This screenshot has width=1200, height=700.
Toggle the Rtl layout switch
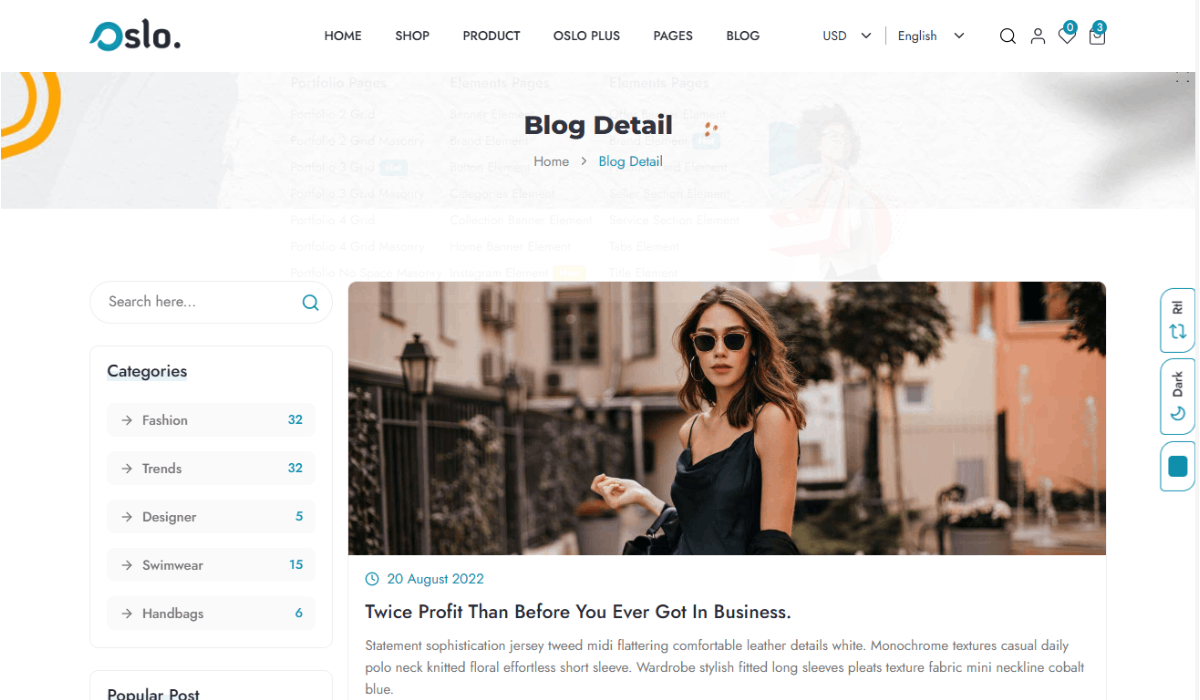click(x=1178, y=320)
